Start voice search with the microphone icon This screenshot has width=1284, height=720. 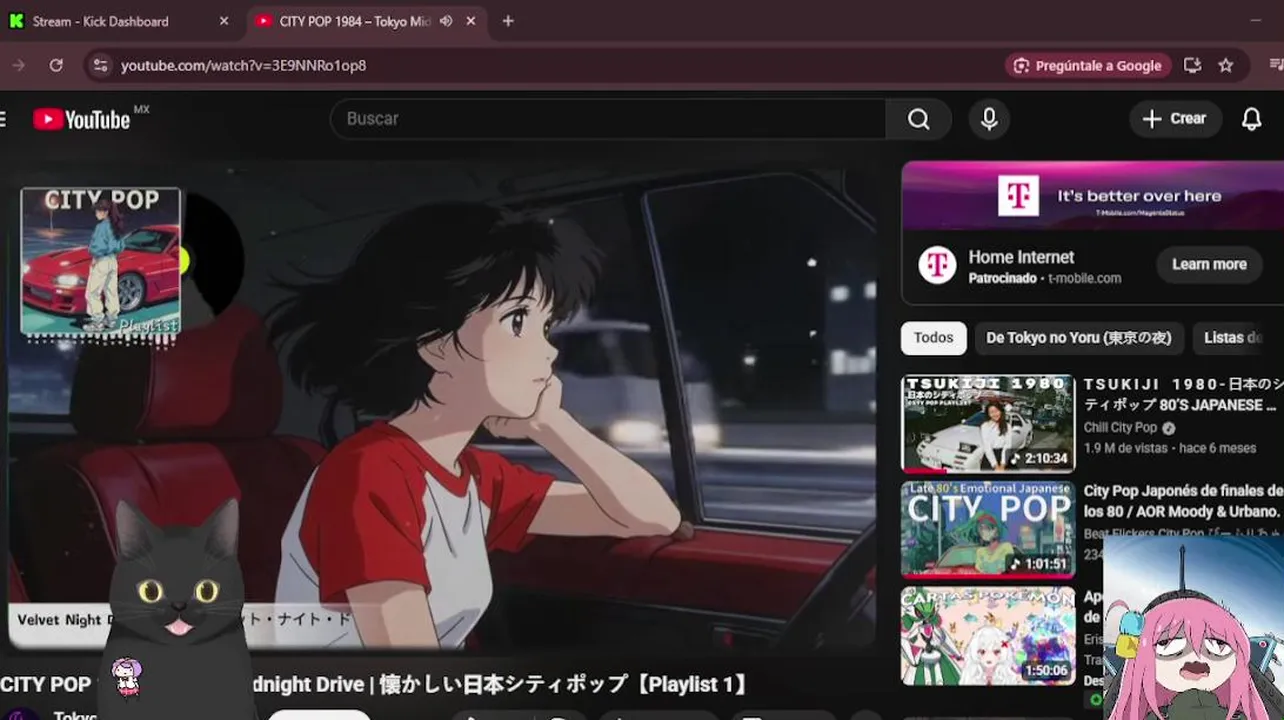(989, 119)
